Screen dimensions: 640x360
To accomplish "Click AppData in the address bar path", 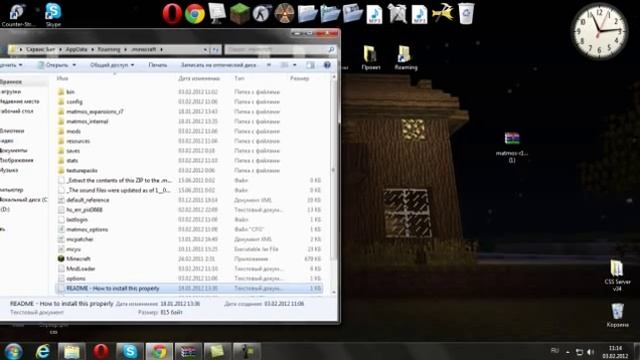I will point(76,49).
